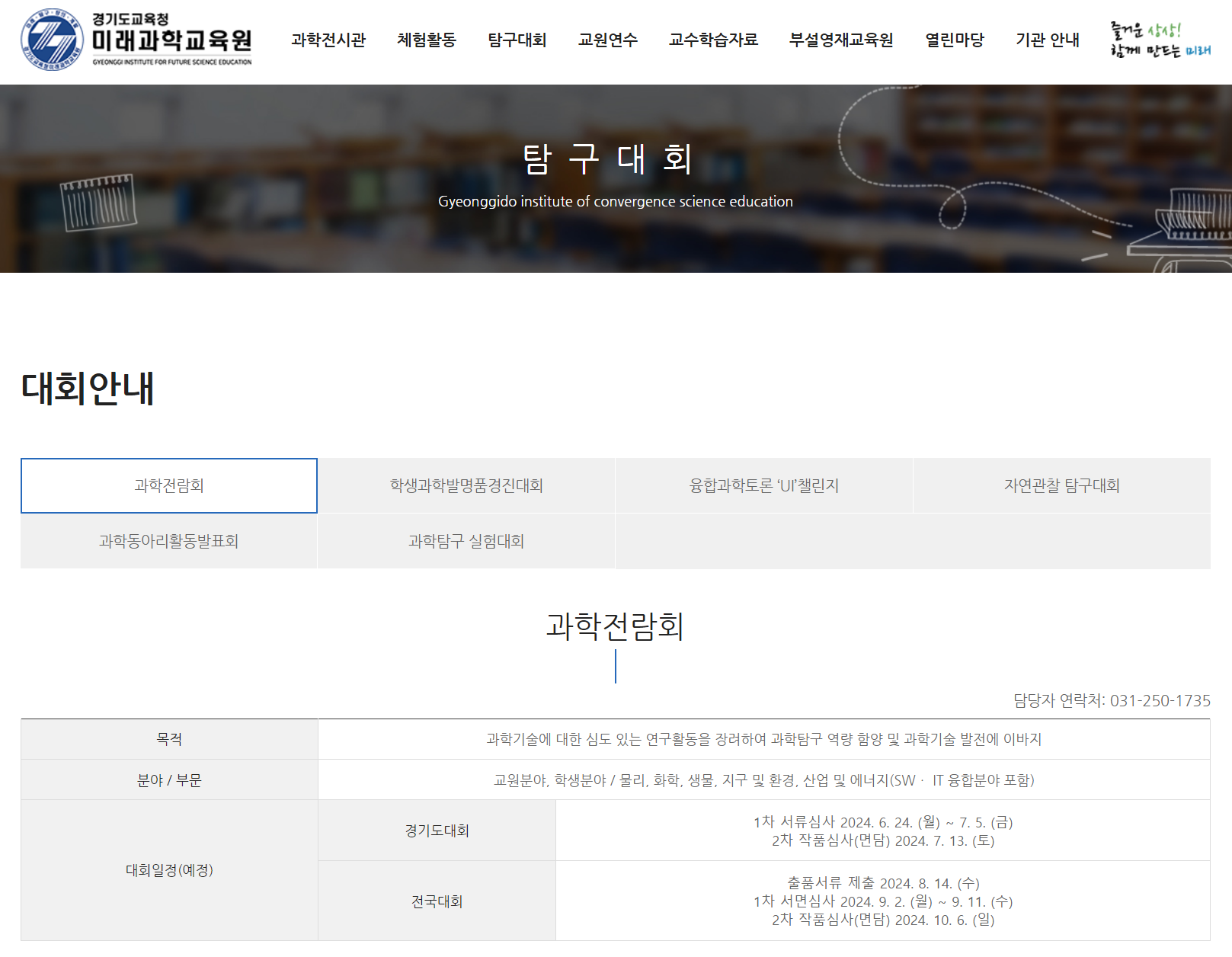Viewport: 1232px width, 957px height.
Task: Click the 대회안내 page heading
Action: pos(88,388)
